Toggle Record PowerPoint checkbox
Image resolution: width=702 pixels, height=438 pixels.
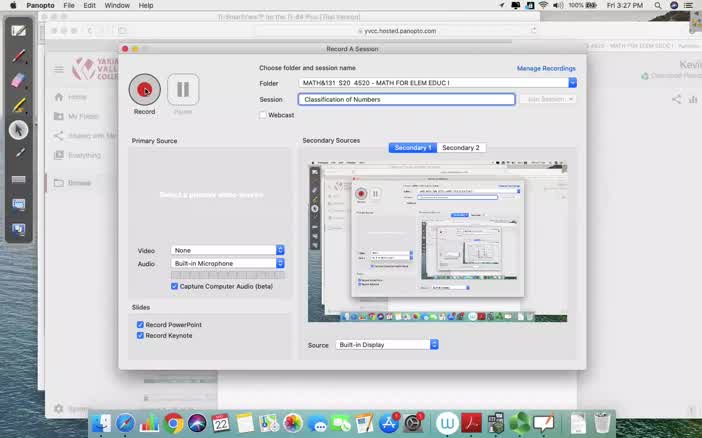(141, 325)
